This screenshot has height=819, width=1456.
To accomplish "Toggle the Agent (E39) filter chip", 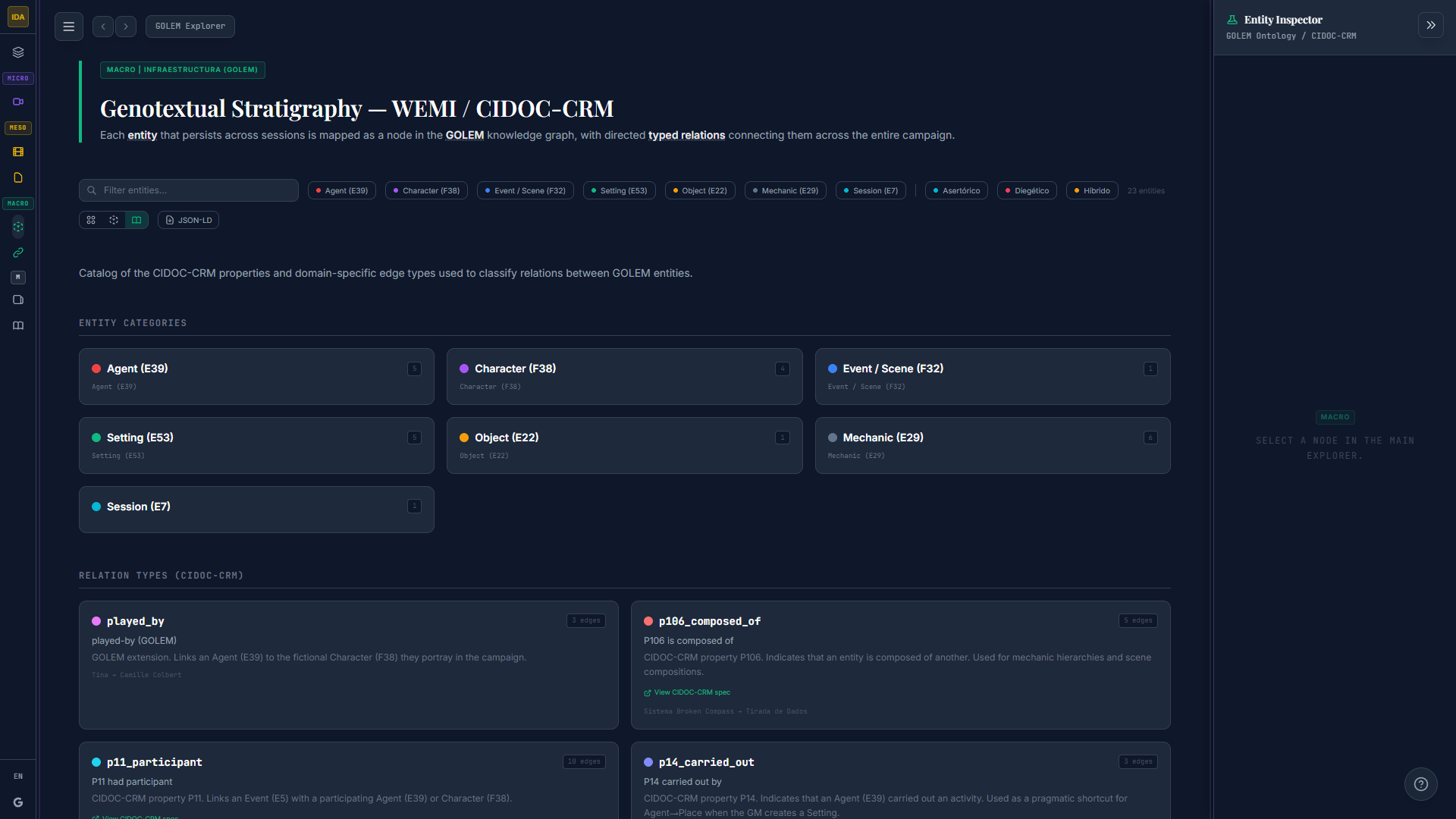I will pyautogui.click(x=342, y=190).
